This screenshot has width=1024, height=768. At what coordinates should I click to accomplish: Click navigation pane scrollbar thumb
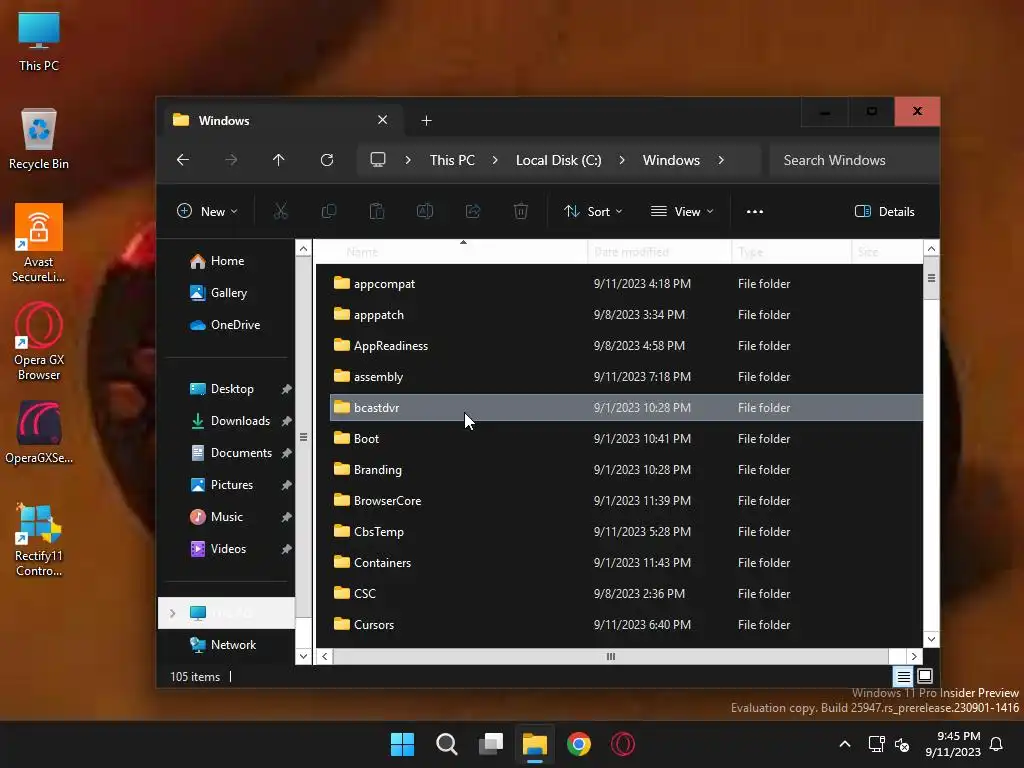(303, 437)
